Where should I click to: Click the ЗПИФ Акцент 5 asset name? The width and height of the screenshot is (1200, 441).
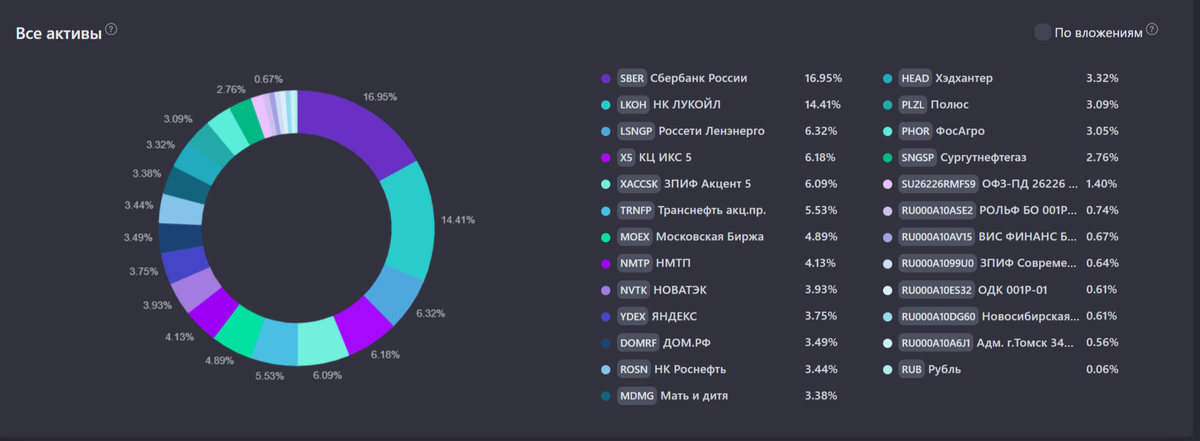click(707, 184)
